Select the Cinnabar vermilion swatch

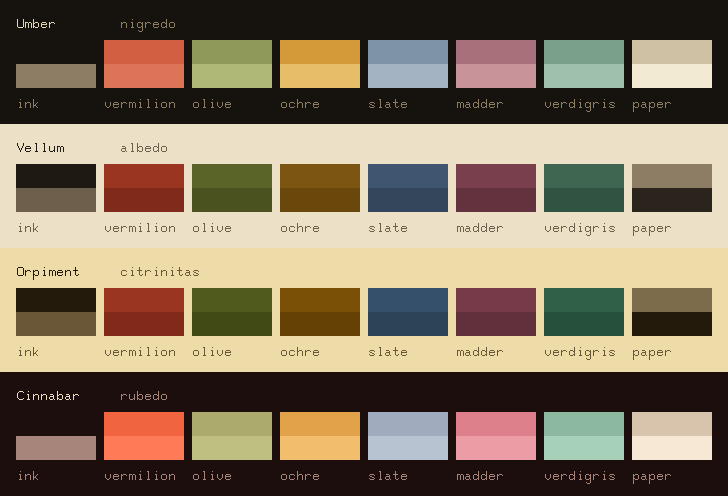click(144, 436)
